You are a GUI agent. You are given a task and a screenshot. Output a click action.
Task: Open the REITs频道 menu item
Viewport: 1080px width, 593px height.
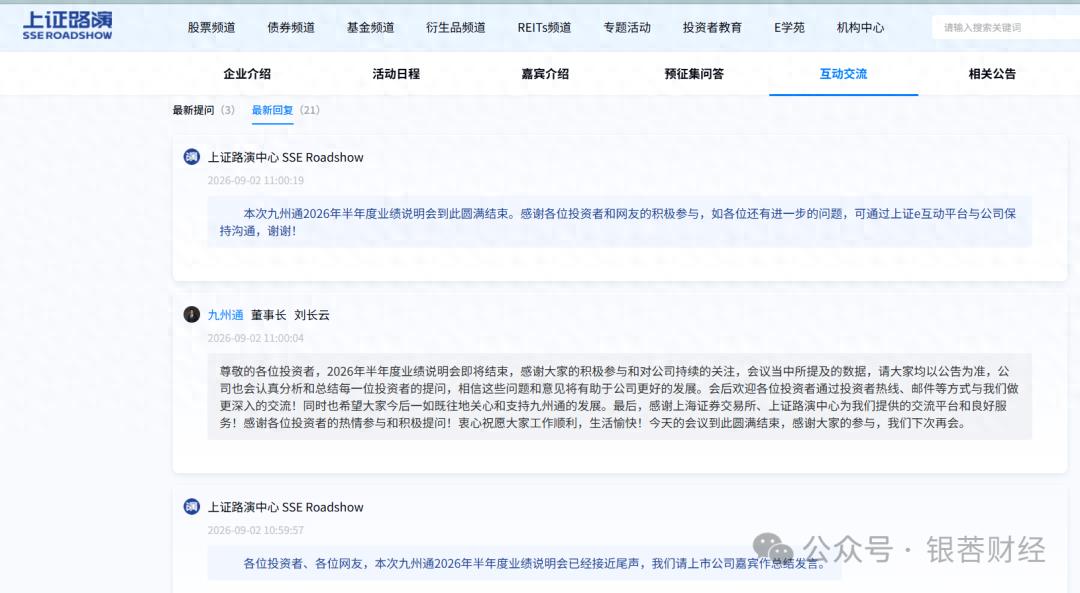544,28
